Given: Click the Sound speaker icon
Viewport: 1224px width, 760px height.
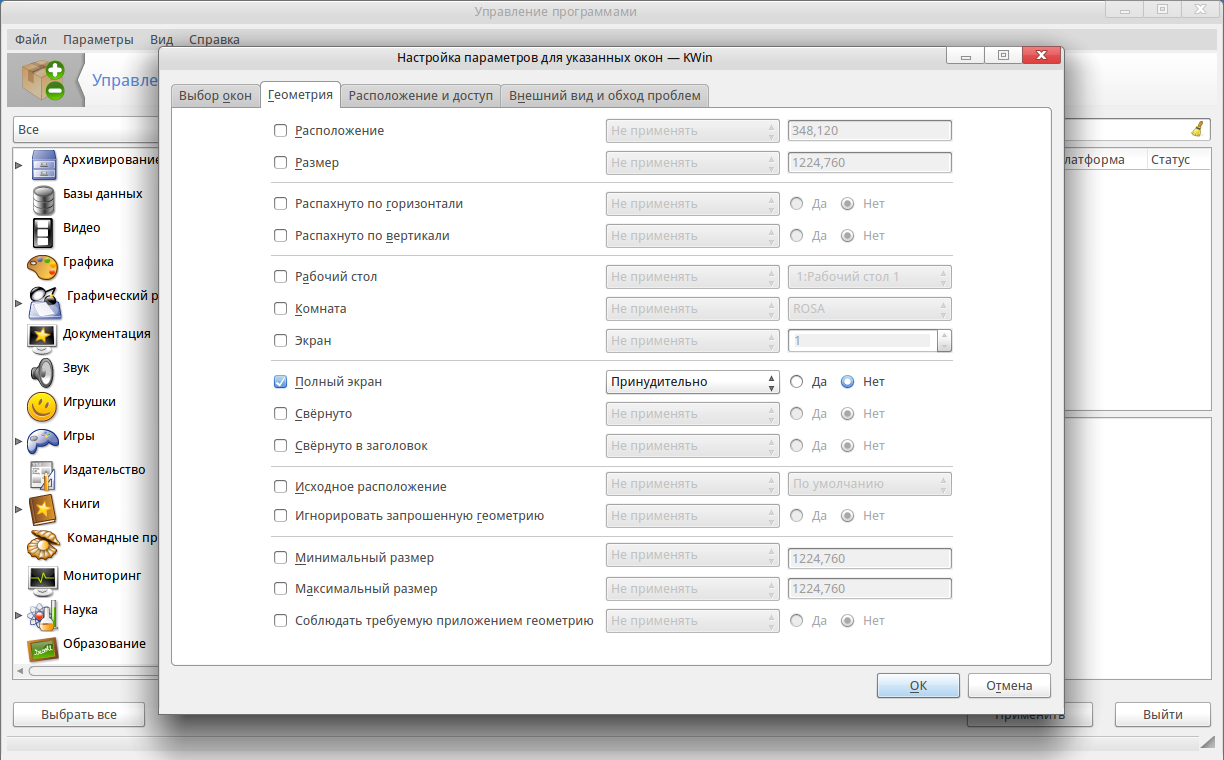Looking at the screenshot, I should [43, 372].
